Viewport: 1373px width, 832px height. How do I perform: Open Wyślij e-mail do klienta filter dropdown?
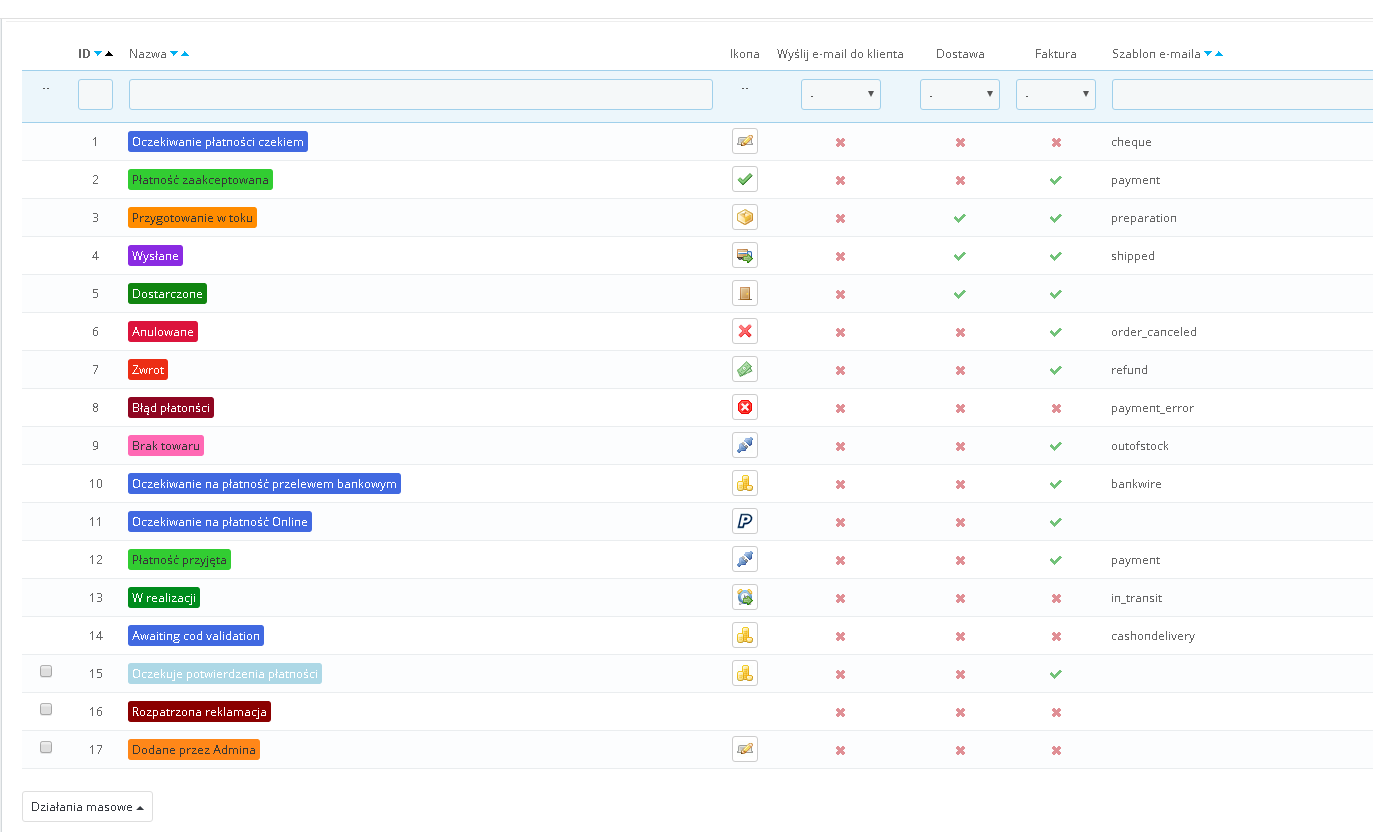841,95
